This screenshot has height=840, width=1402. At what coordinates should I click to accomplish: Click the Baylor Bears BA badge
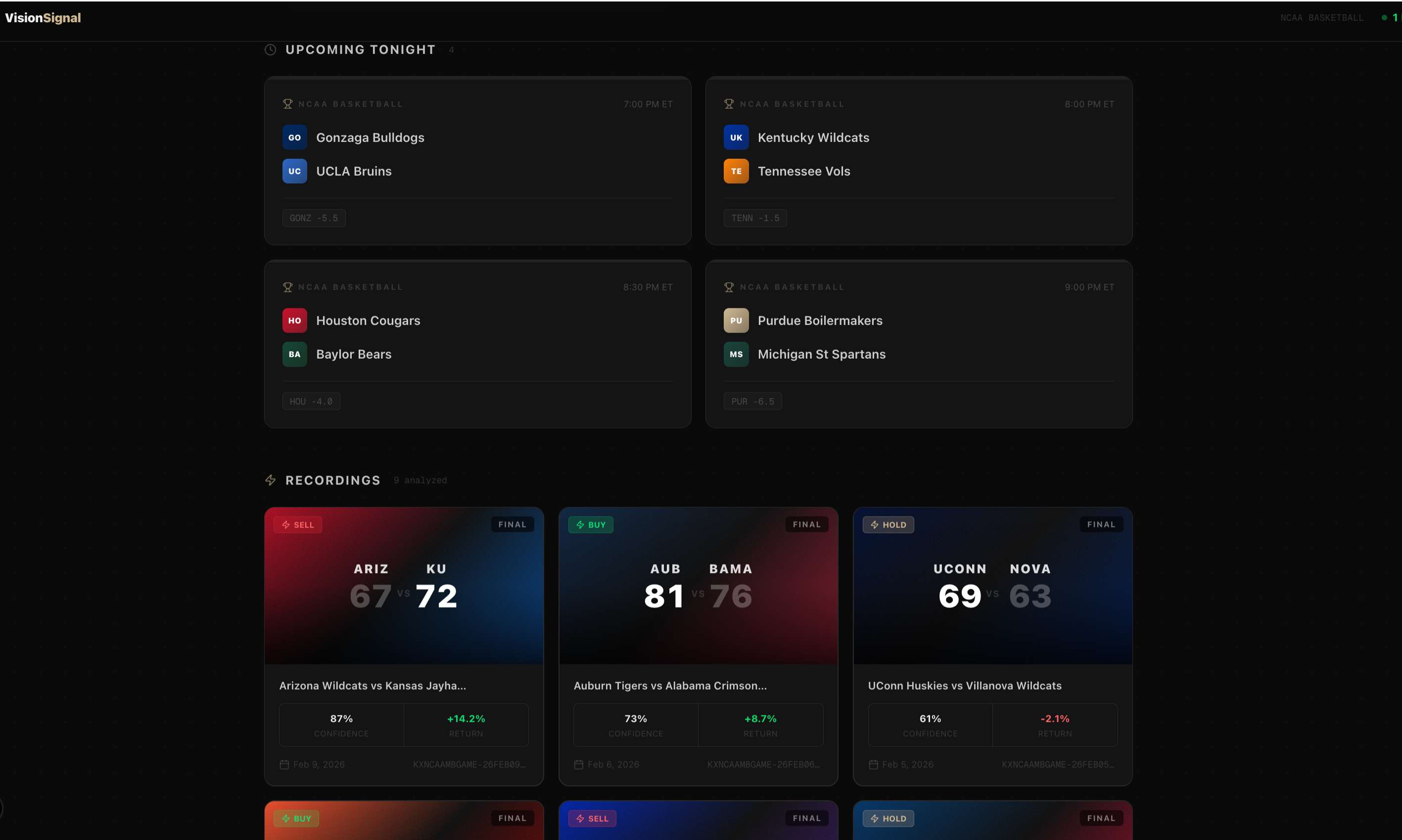[x=294, y=354]
